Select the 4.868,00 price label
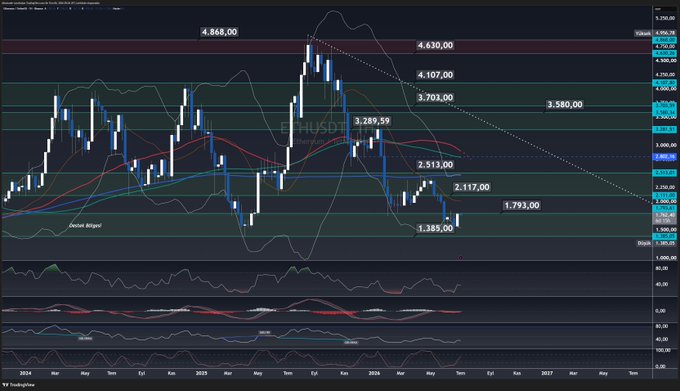This screenshot has height=391, width=680. pos(219,32)
